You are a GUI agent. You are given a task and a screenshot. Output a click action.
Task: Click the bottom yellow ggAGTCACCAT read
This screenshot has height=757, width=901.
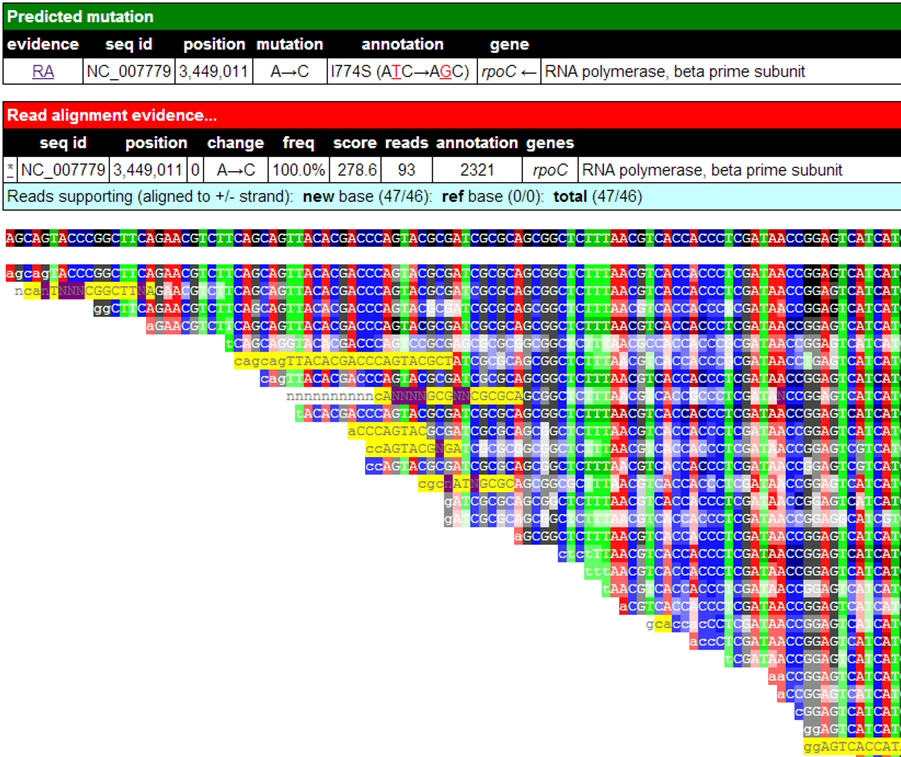tap(850, 746)
